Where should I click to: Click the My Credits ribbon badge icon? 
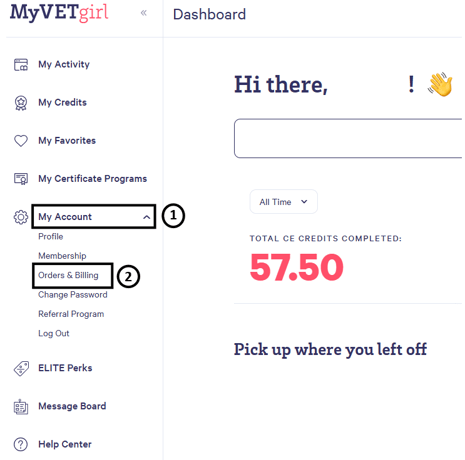21,103
